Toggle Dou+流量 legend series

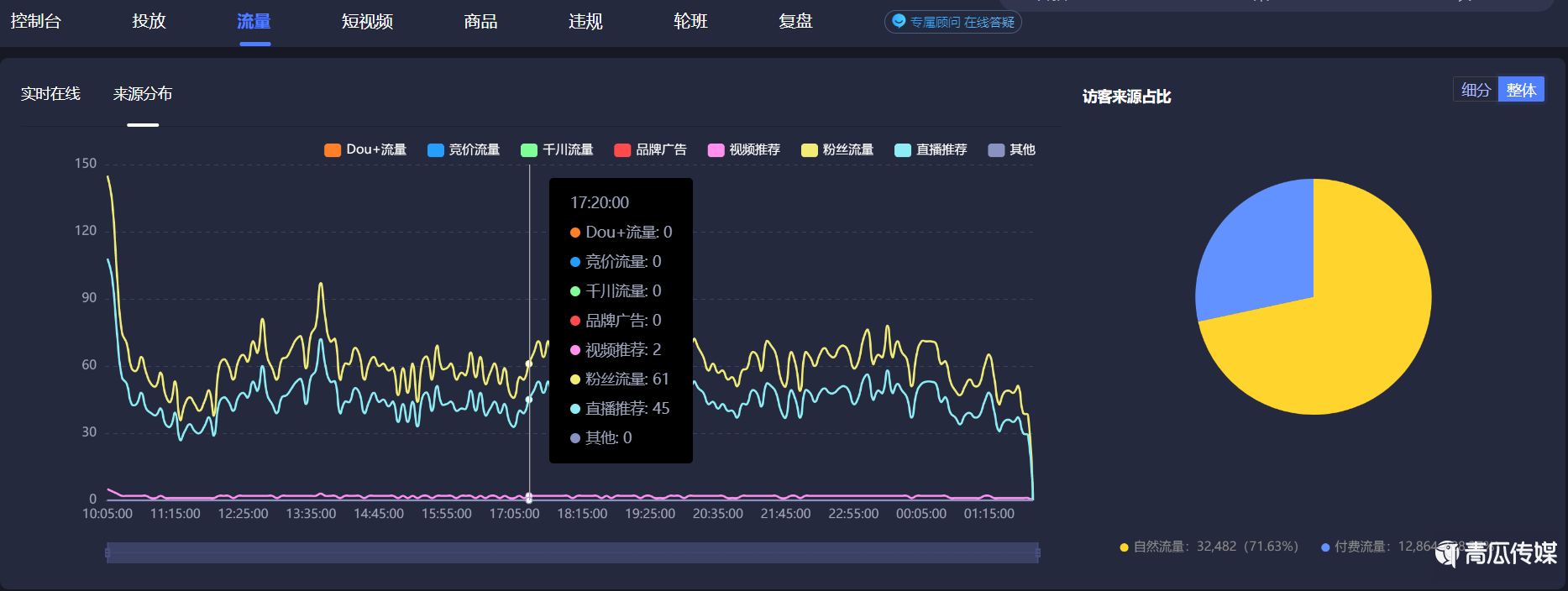[x=365, y=149]
